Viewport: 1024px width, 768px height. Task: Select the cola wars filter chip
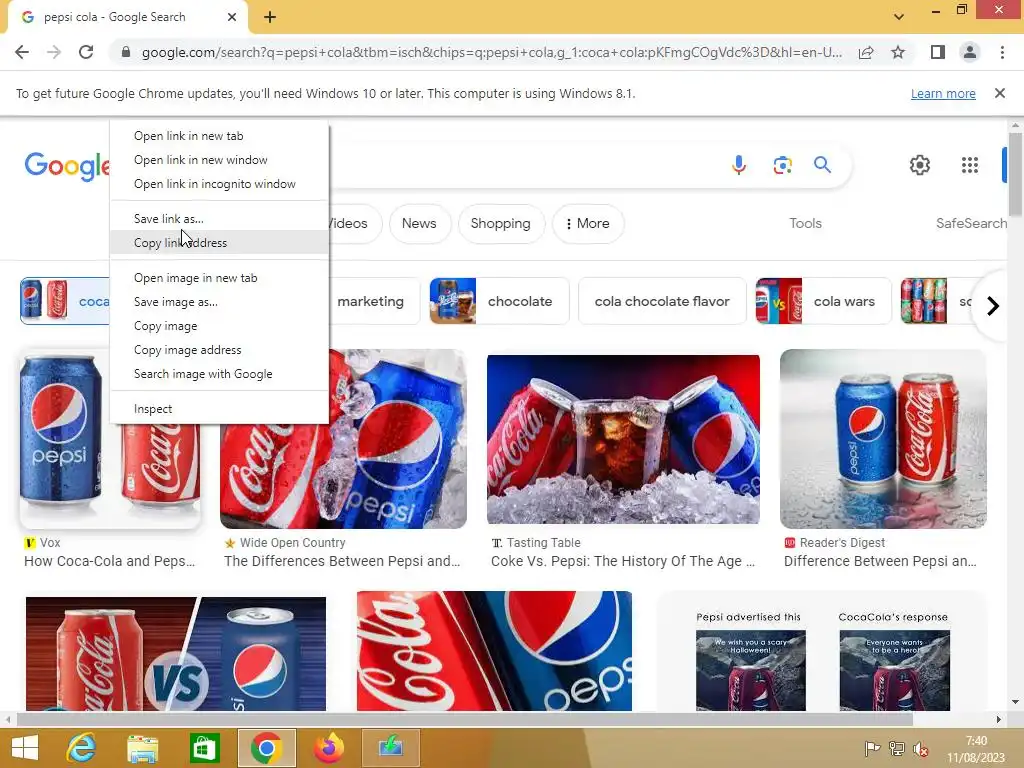pos(823,301)
